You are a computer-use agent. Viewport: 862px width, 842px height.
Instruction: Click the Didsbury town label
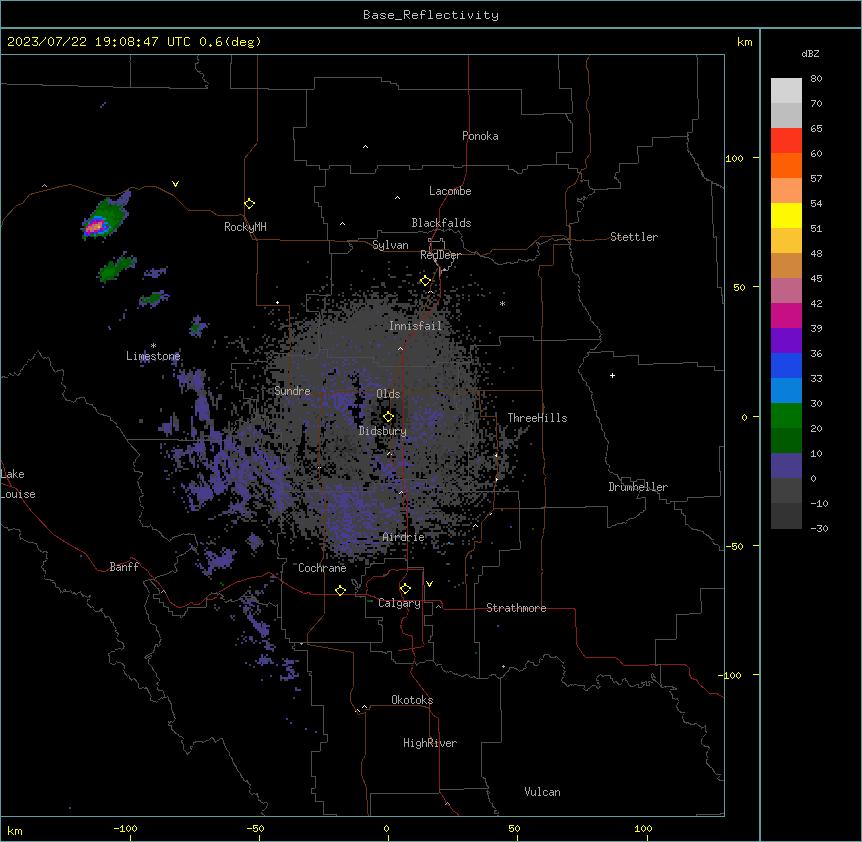pyautogui.click(x=383, y=431)
